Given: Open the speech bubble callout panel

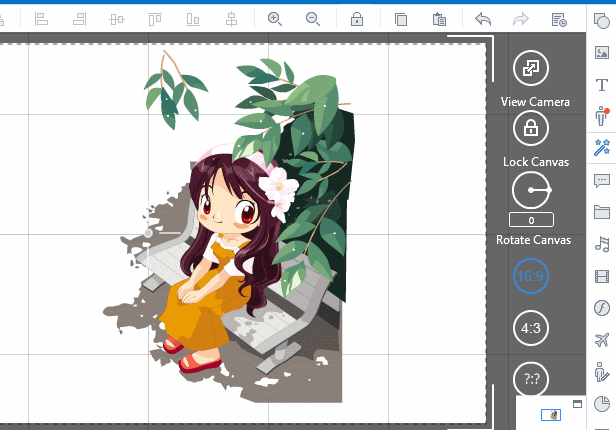Looking at the screenshot, I should click(602, 181).
